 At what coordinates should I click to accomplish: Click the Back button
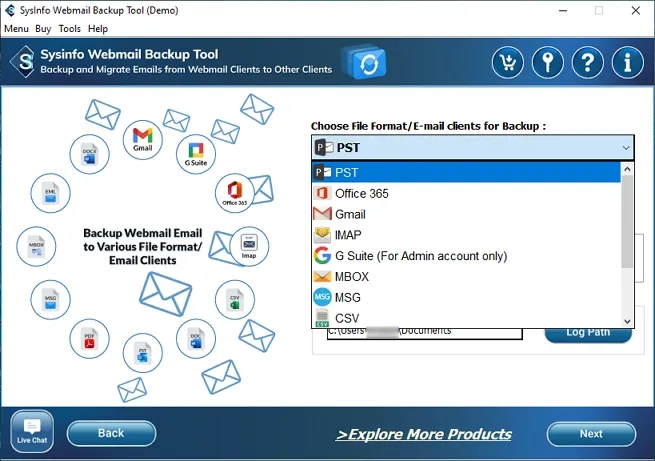coord(111,433)
